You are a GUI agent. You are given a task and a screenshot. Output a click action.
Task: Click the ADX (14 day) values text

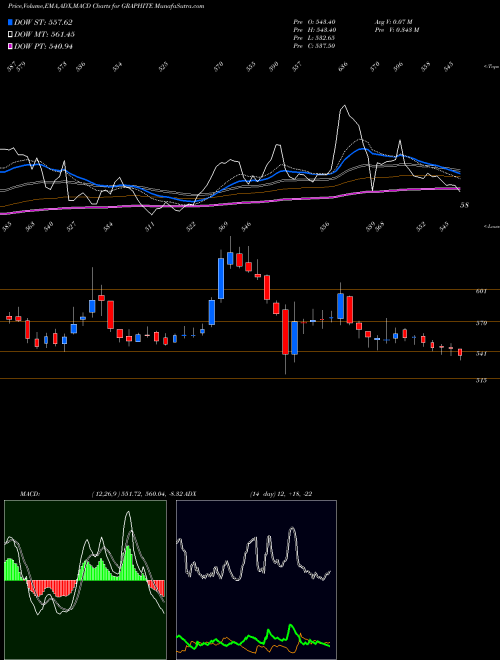[280, 494]
